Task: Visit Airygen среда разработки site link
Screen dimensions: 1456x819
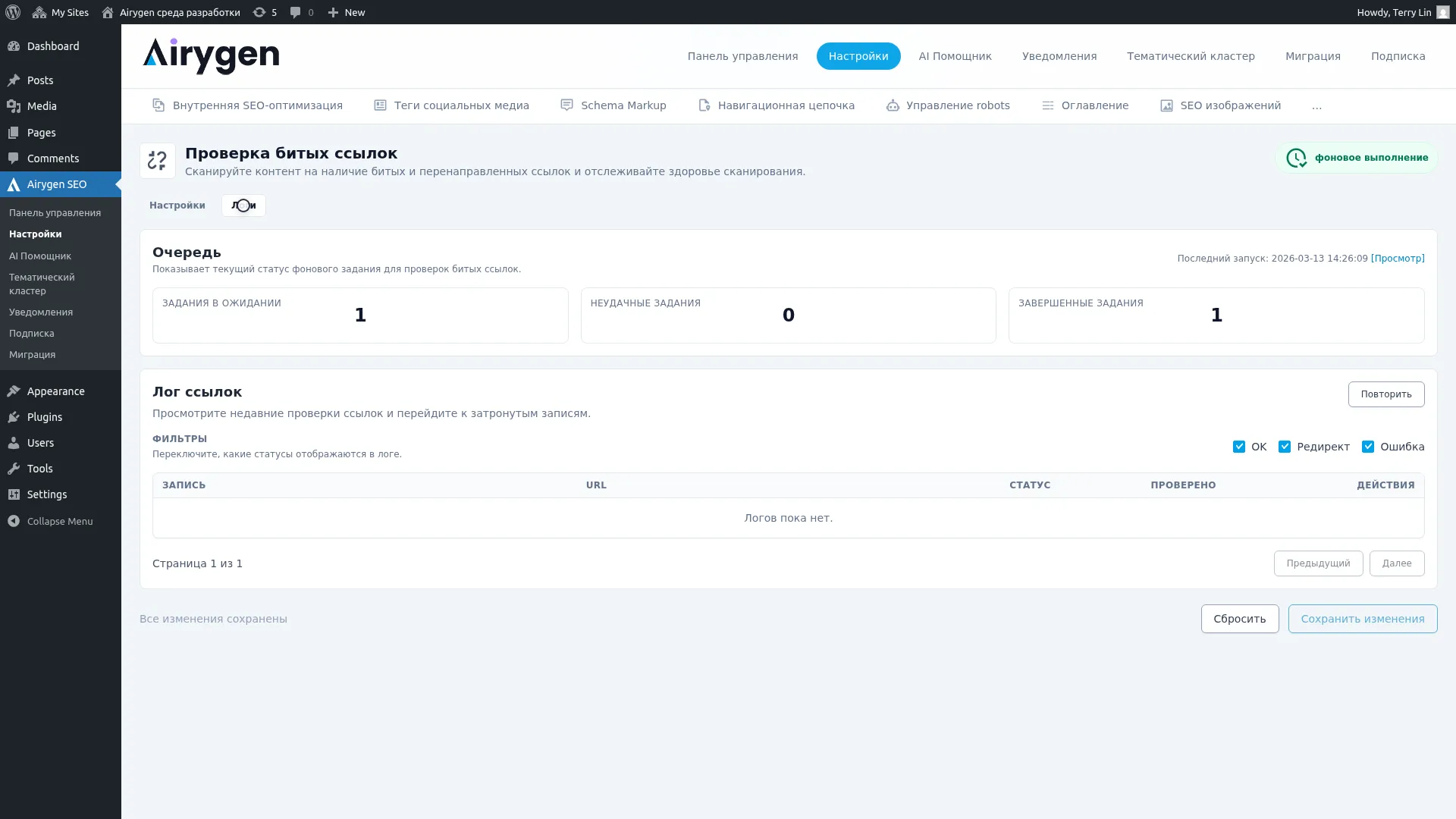Action: click(171, 12)
